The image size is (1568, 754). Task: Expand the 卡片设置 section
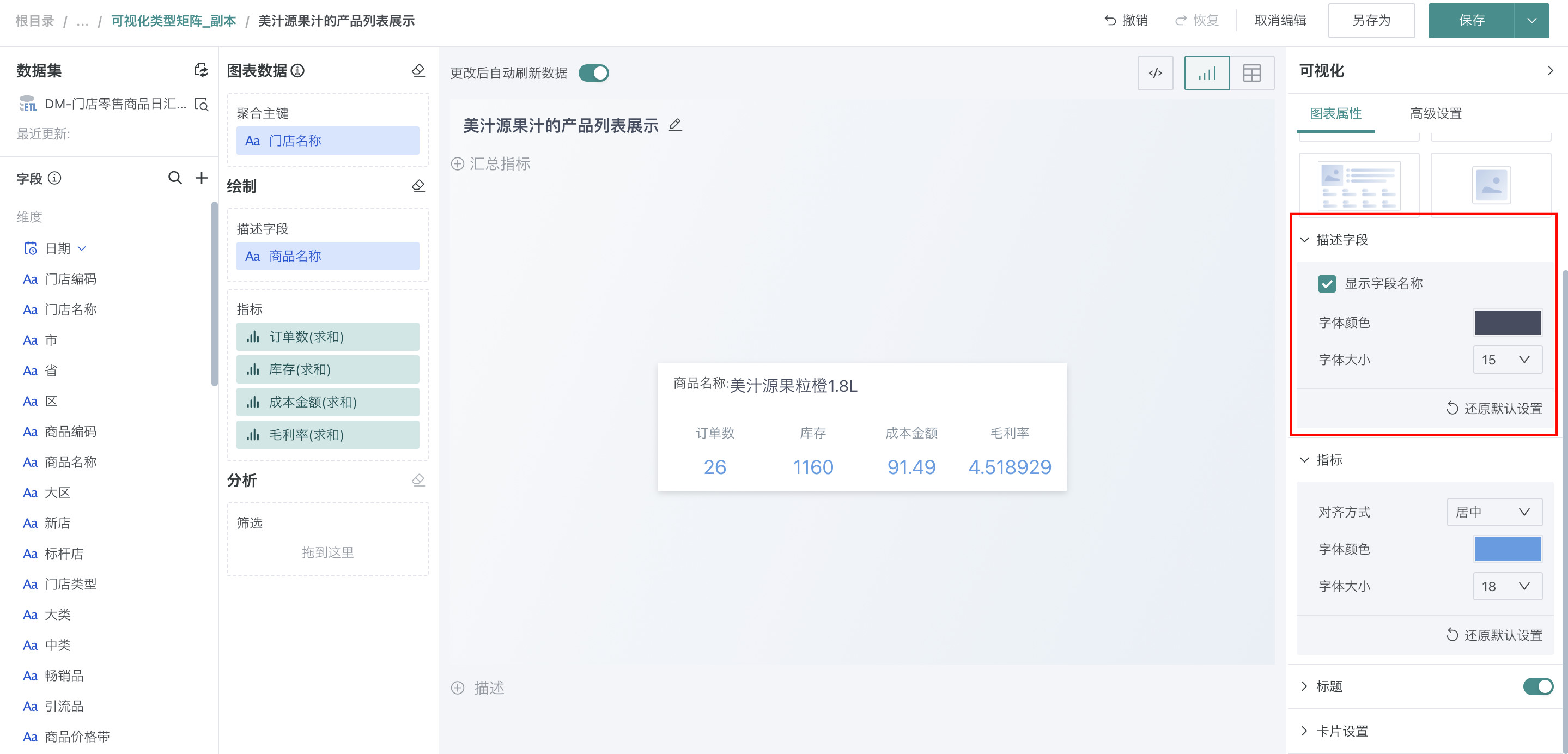coord(1341,731)
